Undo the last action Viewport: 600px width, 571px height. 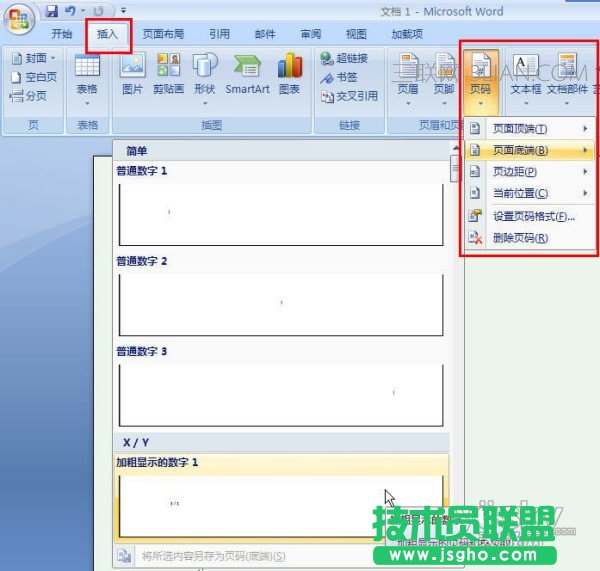click(70, 11)
